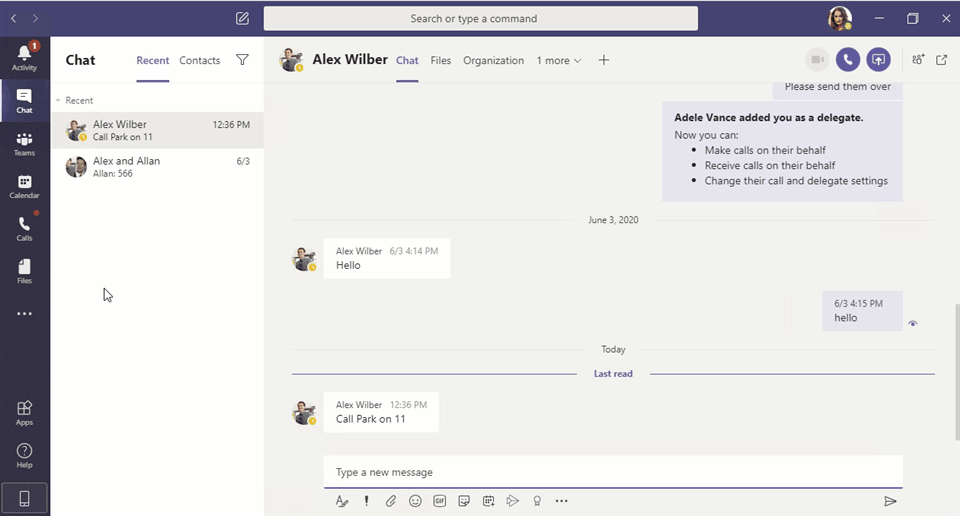Open the Alex and Allan group chat
This screenshot has width=960, height=516.
(x=157, y=166)
